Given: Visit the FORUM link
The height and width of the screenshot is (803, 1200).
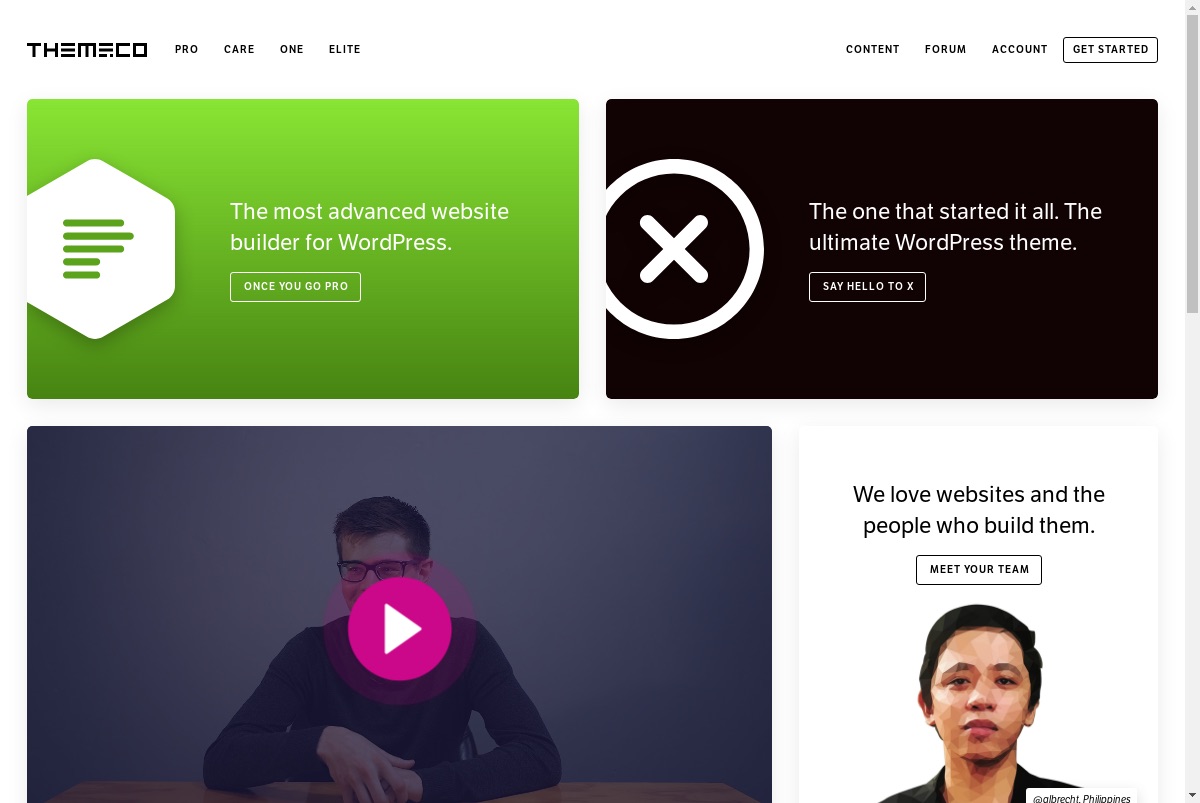Looking at the screenshot, I should click(x=946, y=49).
